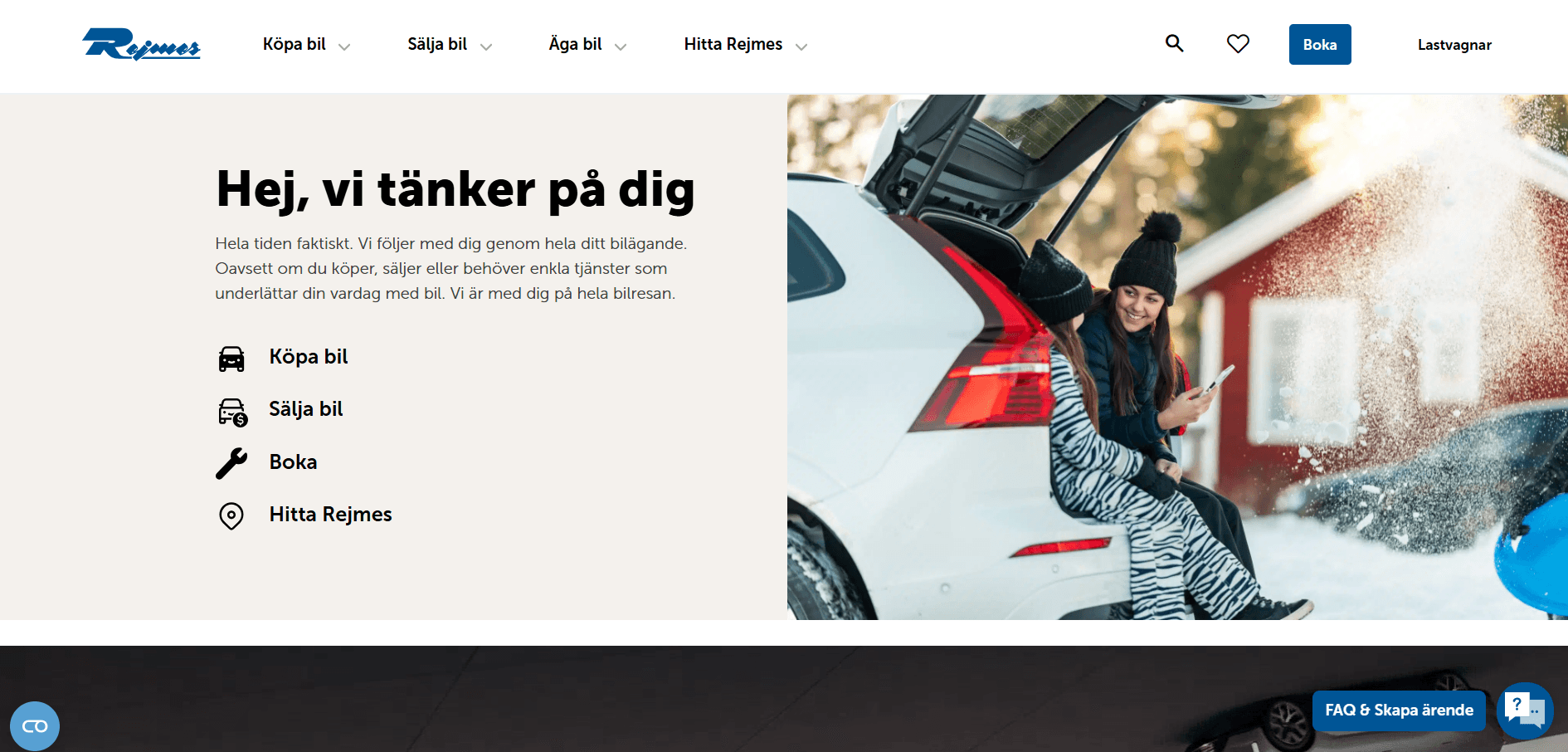Expand the Hitta Rejmes dropdown chevron
The height and width of the screenshot is (752, 1568).
pos(801,47)
